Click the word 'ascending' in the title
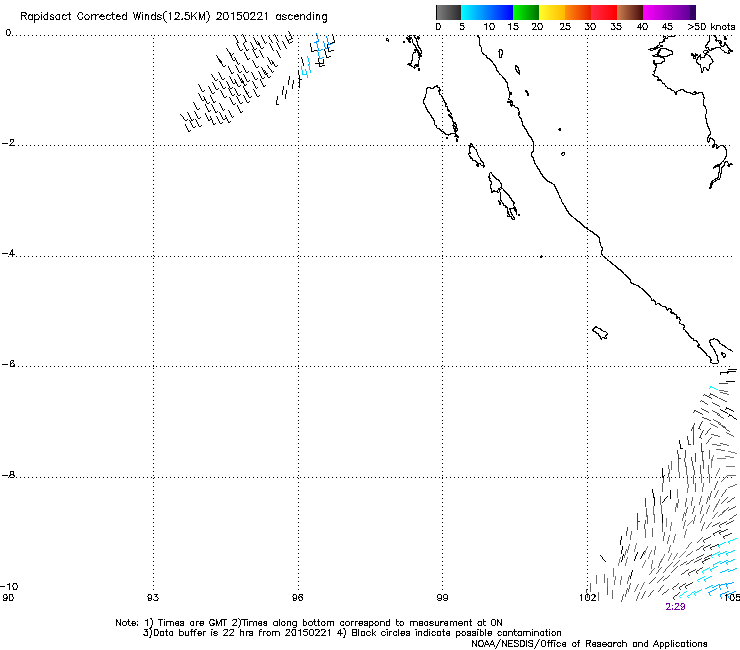The width and height of the screenshot is (740, 650). coord(301,17)
